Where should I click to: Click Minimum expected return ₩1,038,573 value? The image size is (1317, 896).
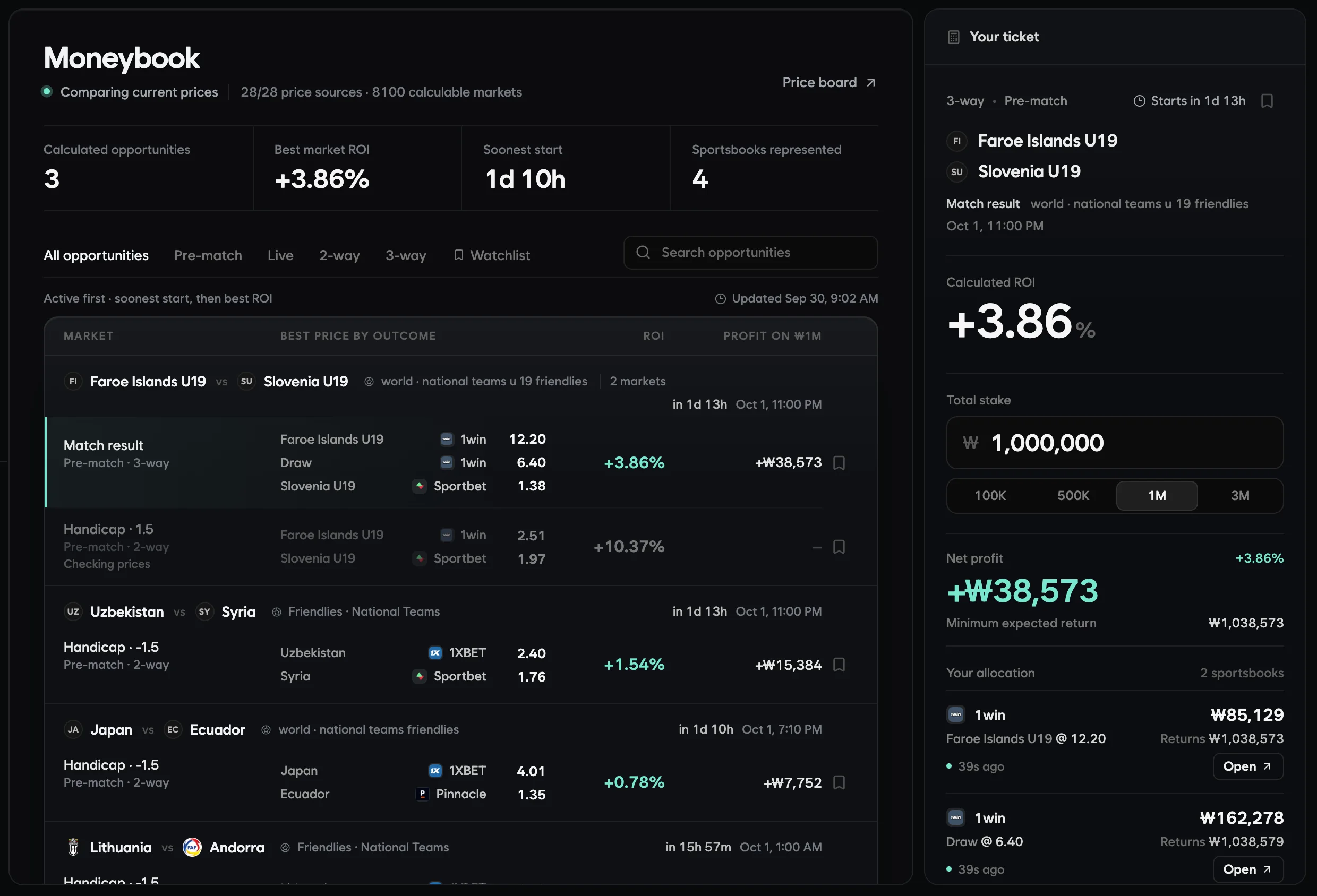click(x=1246, y=623)
